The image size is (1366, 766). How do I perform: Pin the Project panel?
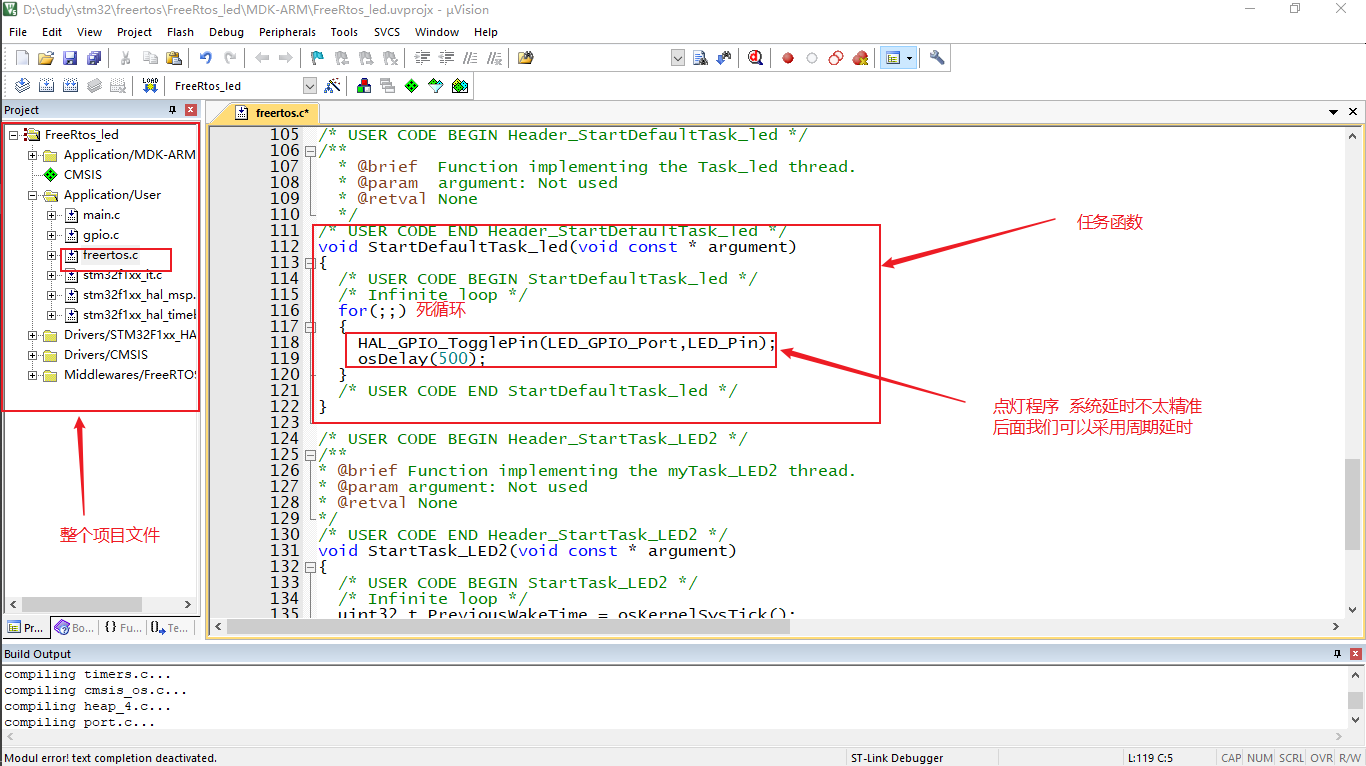[x=172, y=110]
